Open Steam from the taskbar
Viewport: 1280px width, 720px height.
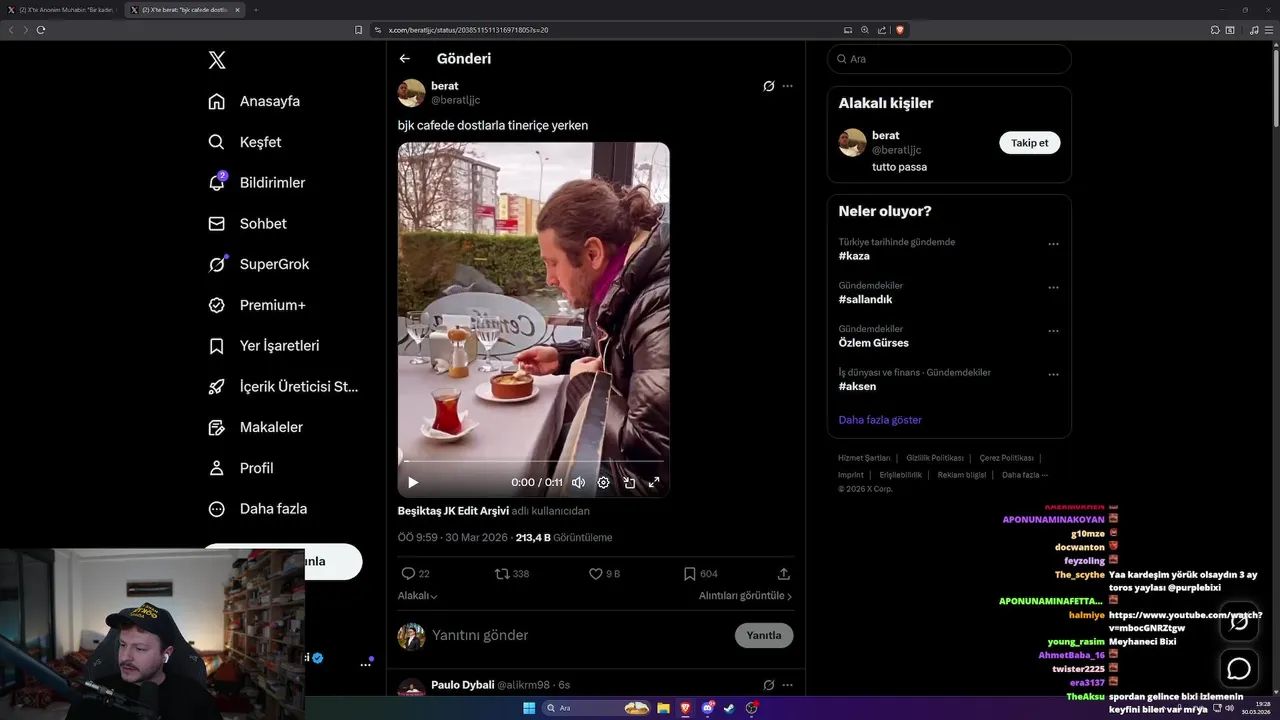729,708
